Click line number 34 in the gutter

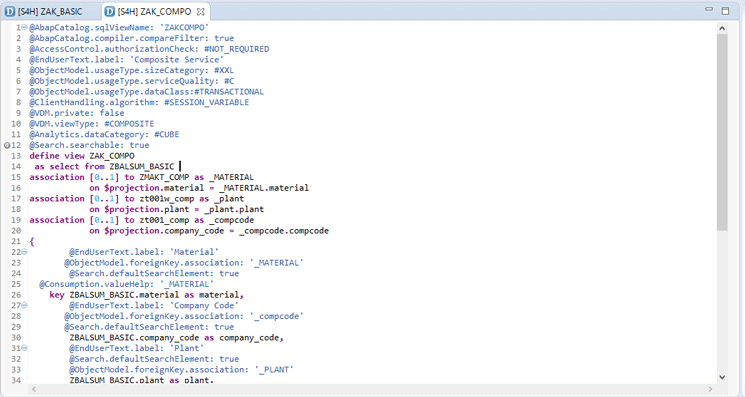16,380
